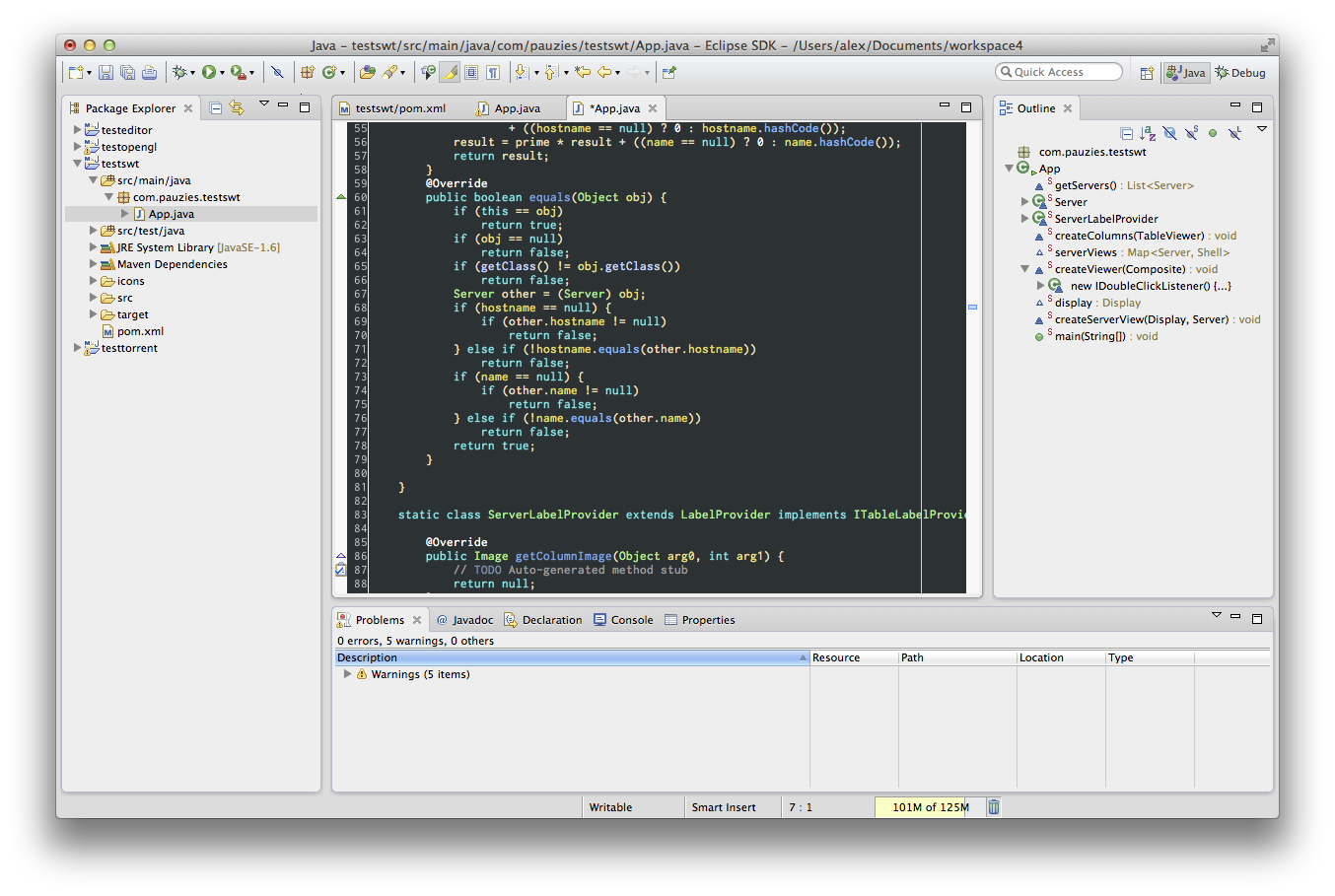Screen dimensions: 1335x896
Task: Click the Debug bug icon in the toolbar
Action: [179, 73]
